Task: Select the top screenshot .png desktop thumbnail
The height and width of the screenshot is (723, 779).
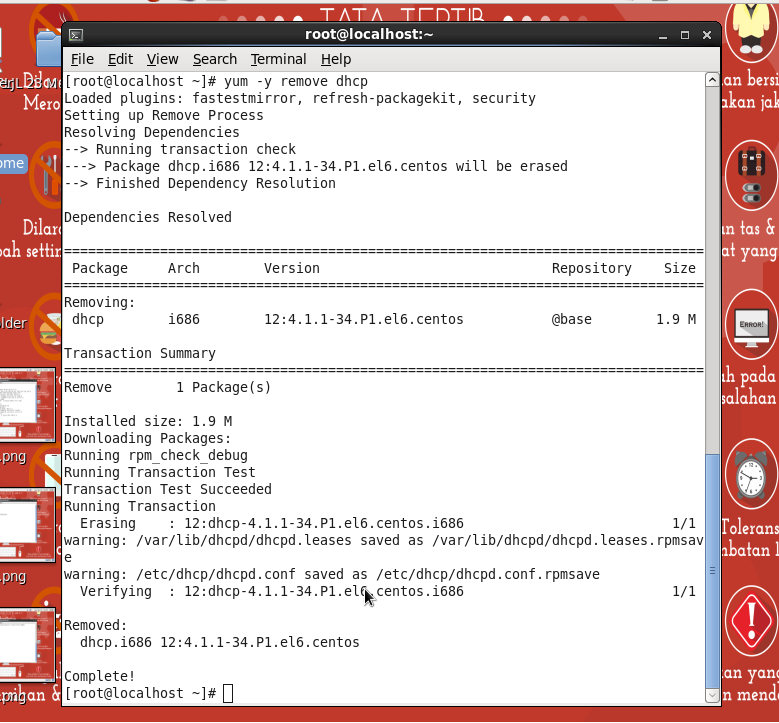Action: [27, 405]
